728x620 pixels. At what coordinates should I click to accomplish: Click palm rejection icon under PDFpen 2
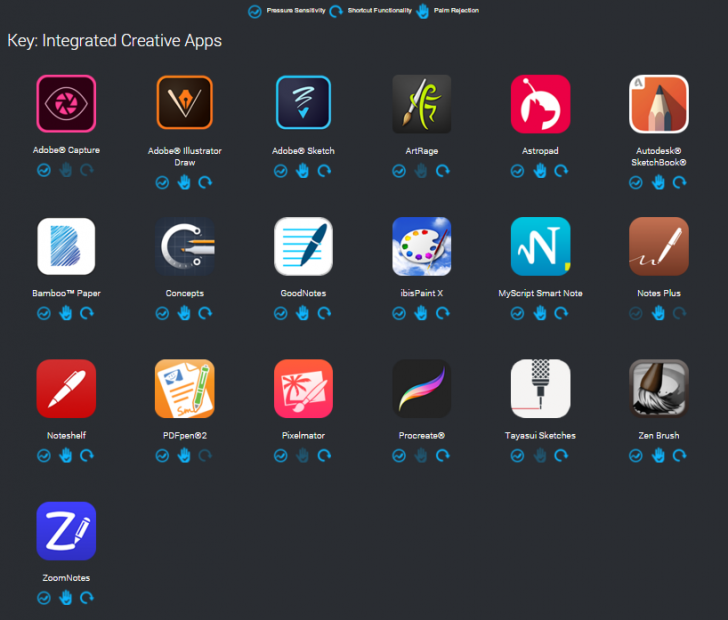click(184, 455)
